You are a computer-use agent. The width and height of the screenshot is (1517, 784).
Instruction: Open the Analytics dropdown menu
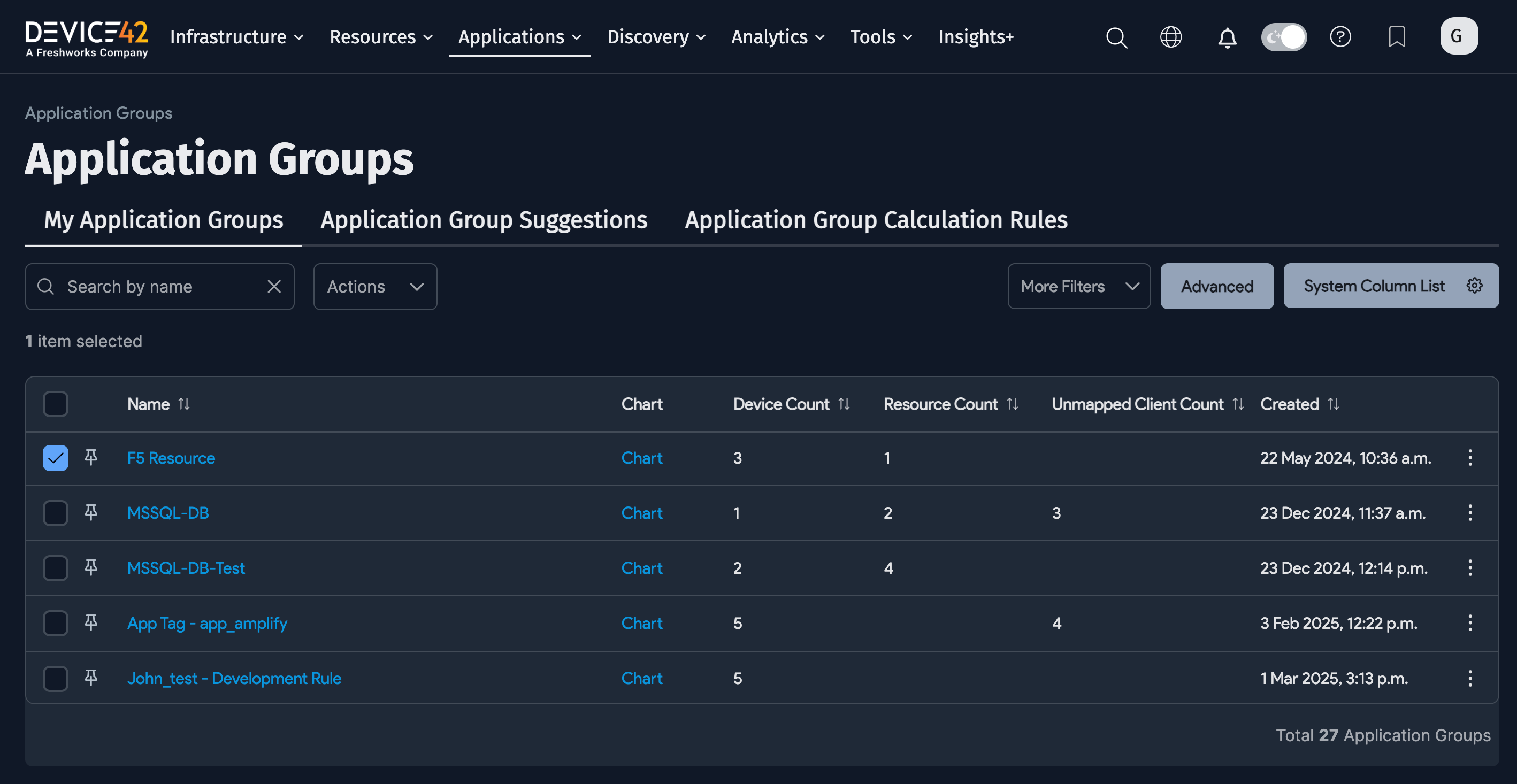(x=777, y=36)
